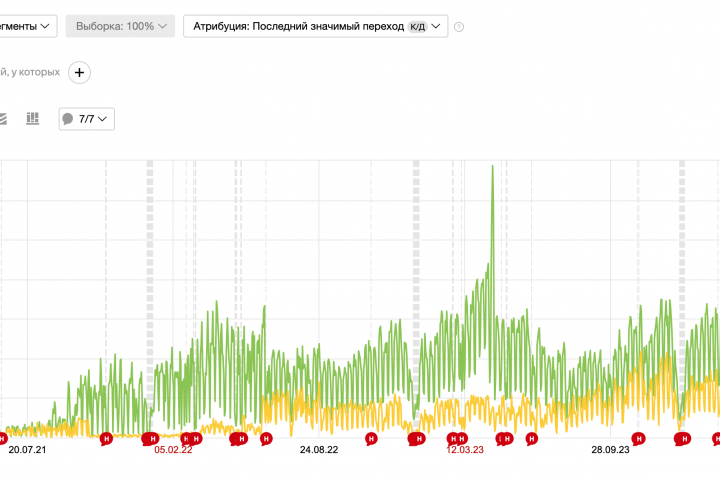Expand the Атрибуция: Последний значимый переход dropdown
Screen dimensions: 720x480
click(x=315, y=26)
